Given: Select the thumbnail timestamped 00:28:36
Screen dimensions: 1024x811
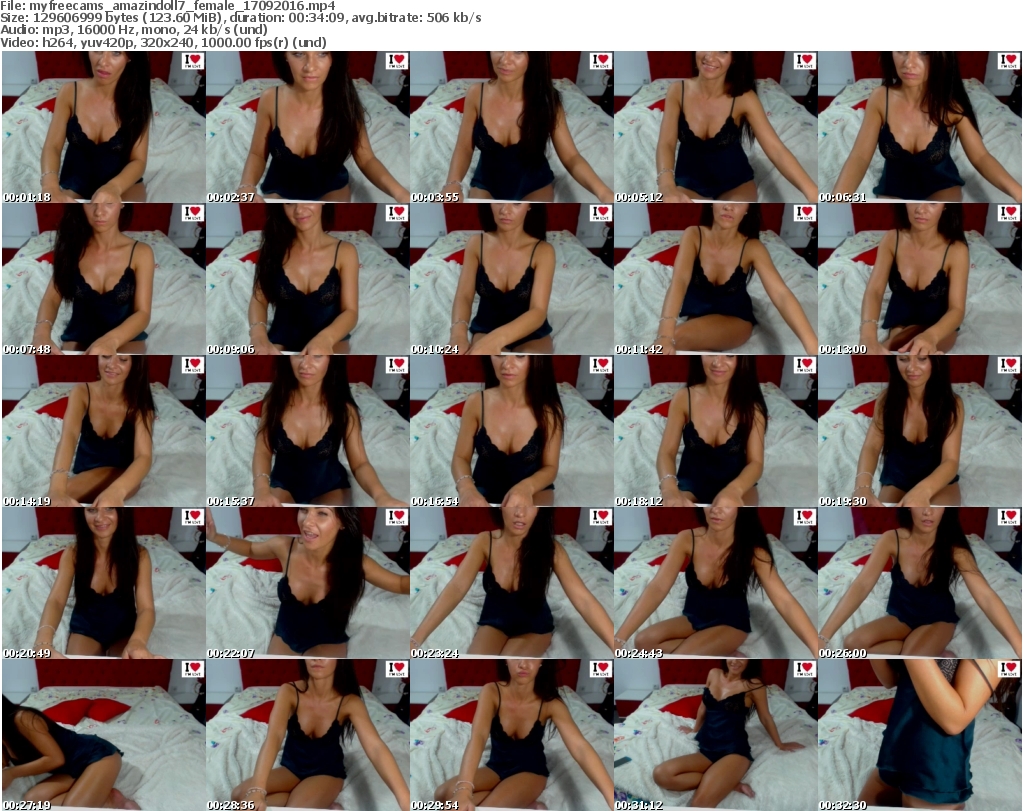Looking at the screenshot, I should click(308, 735).
